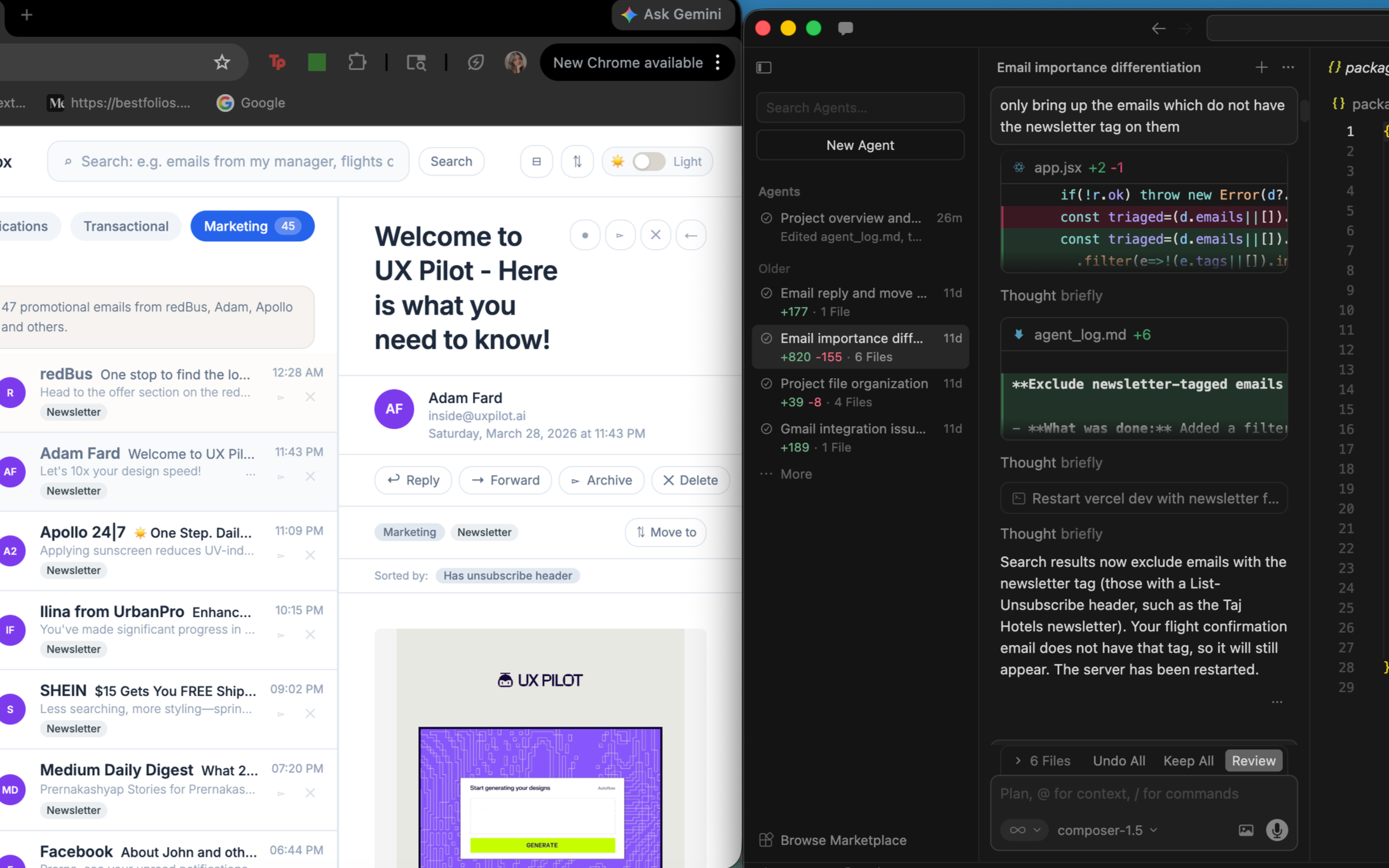Click the Ask Gemini sparkle icon
This screenshot has height=868, width=1389.
[x=629, y=14]
